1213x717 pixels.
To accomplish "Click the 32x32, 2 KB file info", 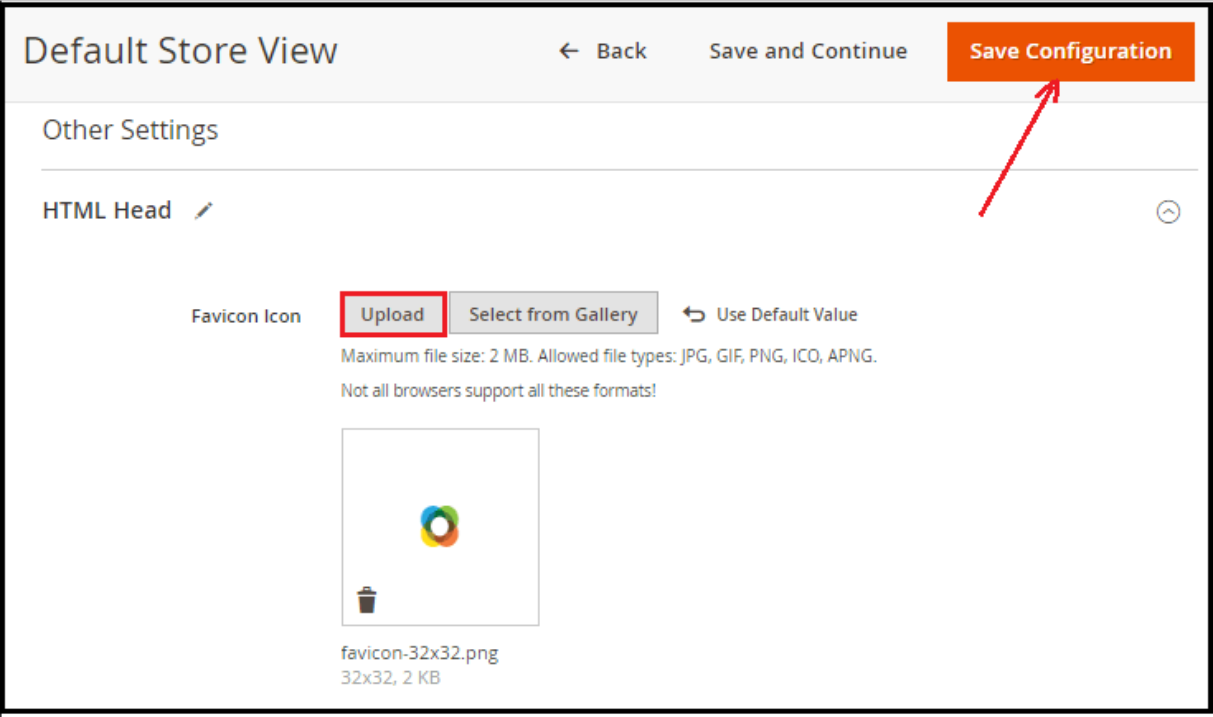I will click(390, 677).
